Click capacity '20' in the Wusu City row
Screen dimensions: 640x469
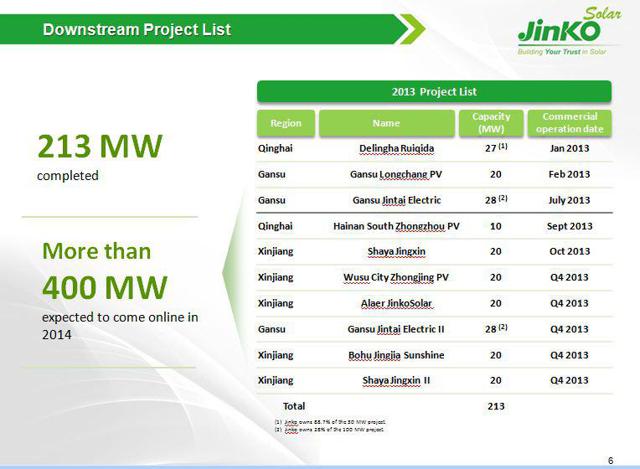click(496, 278)
